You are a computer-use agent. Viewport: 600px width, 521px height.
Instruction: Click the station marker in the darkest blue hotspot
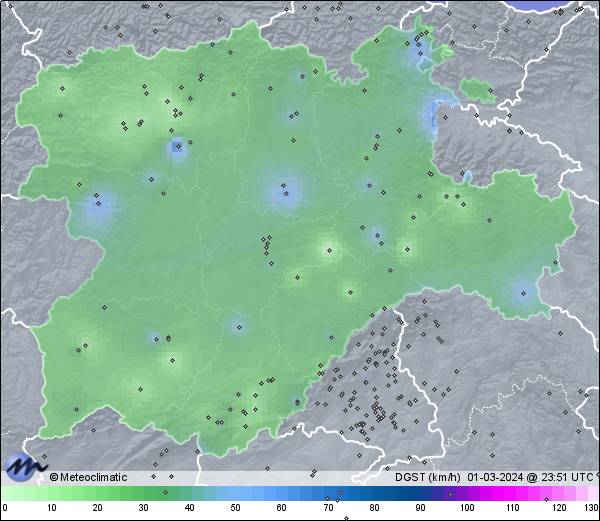(178, 146)
